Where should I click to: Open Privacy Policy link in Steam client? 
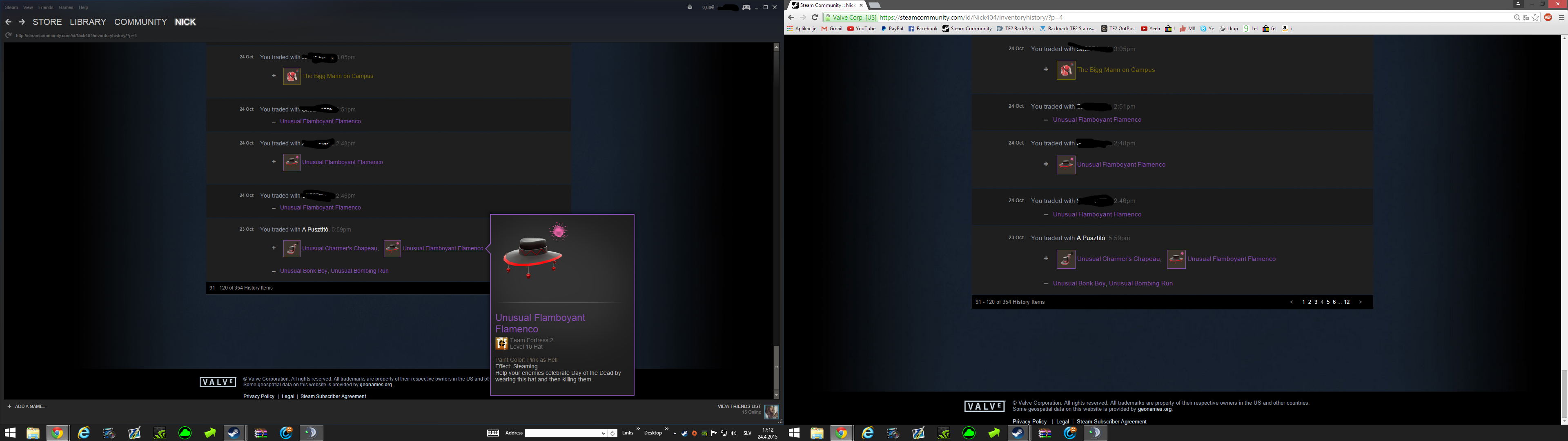point(259,396)
